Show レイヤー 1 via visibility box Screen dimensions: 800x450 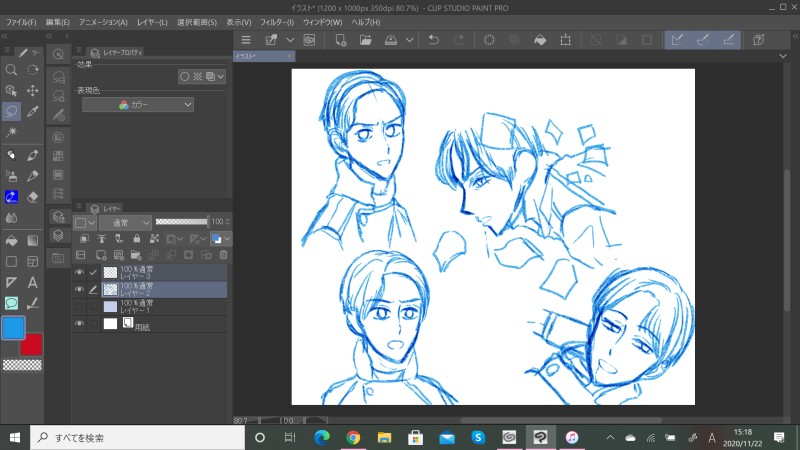[x=79, y=307]
